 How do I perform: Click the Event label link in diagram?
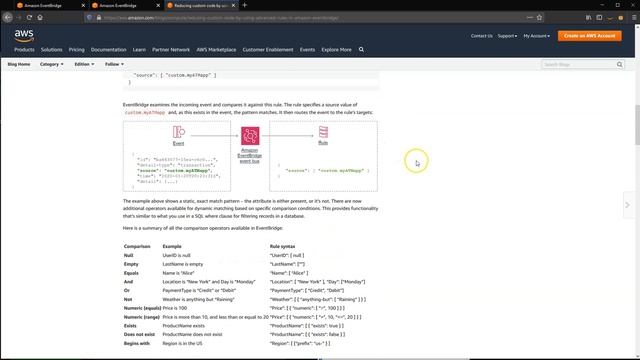pyautogui.click(x=178, y=143)
